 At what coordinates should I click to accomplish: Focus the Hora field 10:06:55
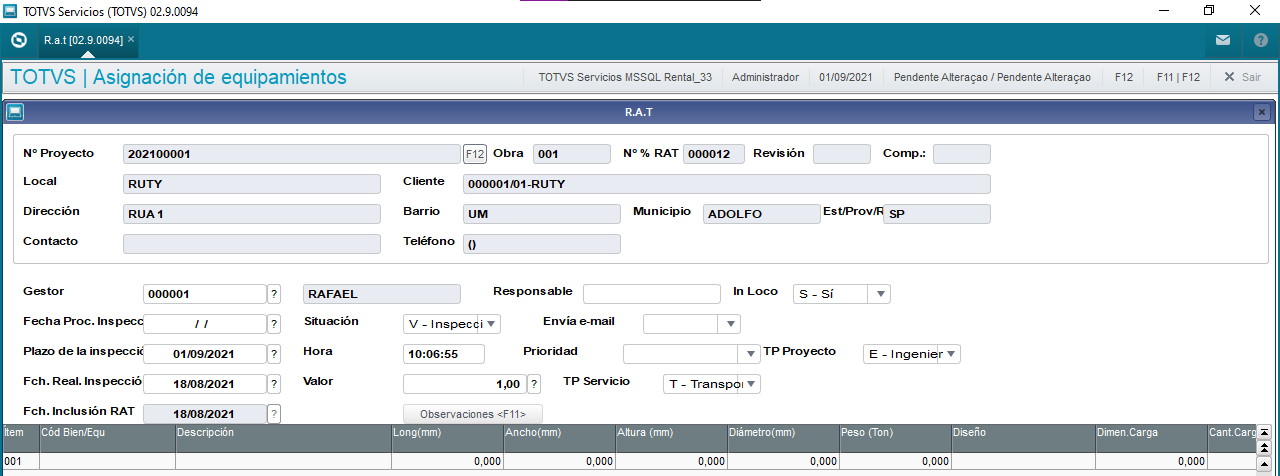pyautogui.click(x=444, y=354)
